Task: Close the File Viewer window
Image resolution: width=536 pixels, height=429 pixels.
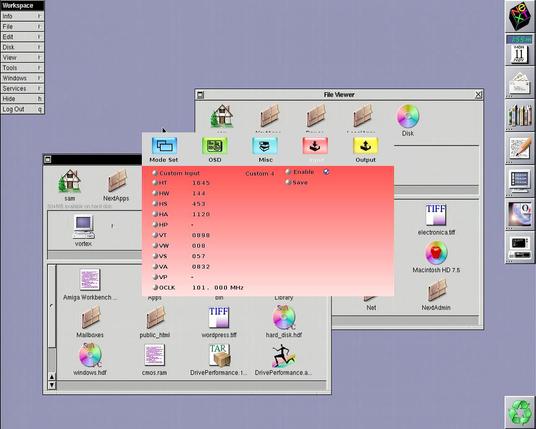Action: [479, 95]
